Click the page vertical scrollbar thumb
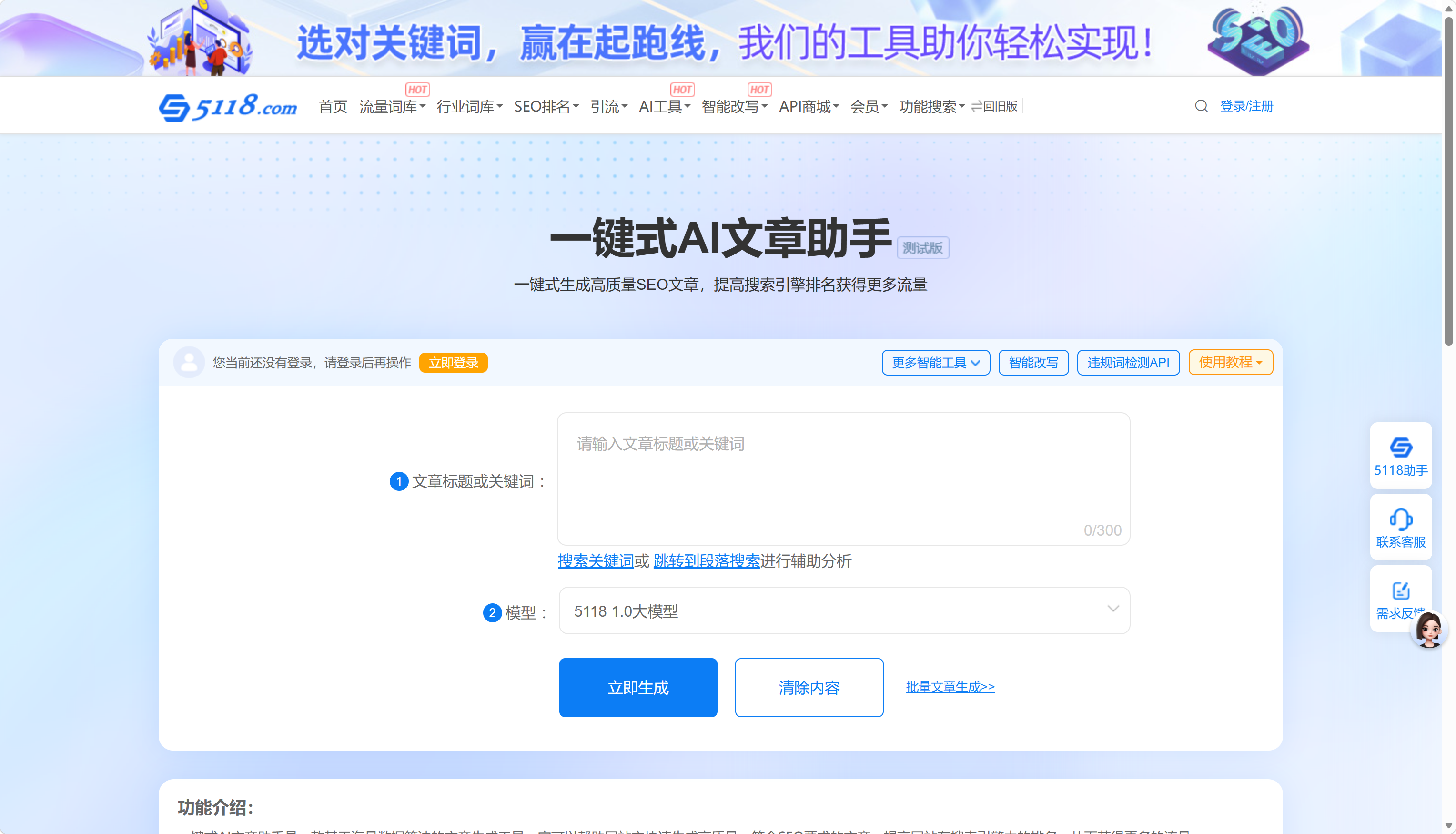 point(1448,181)
